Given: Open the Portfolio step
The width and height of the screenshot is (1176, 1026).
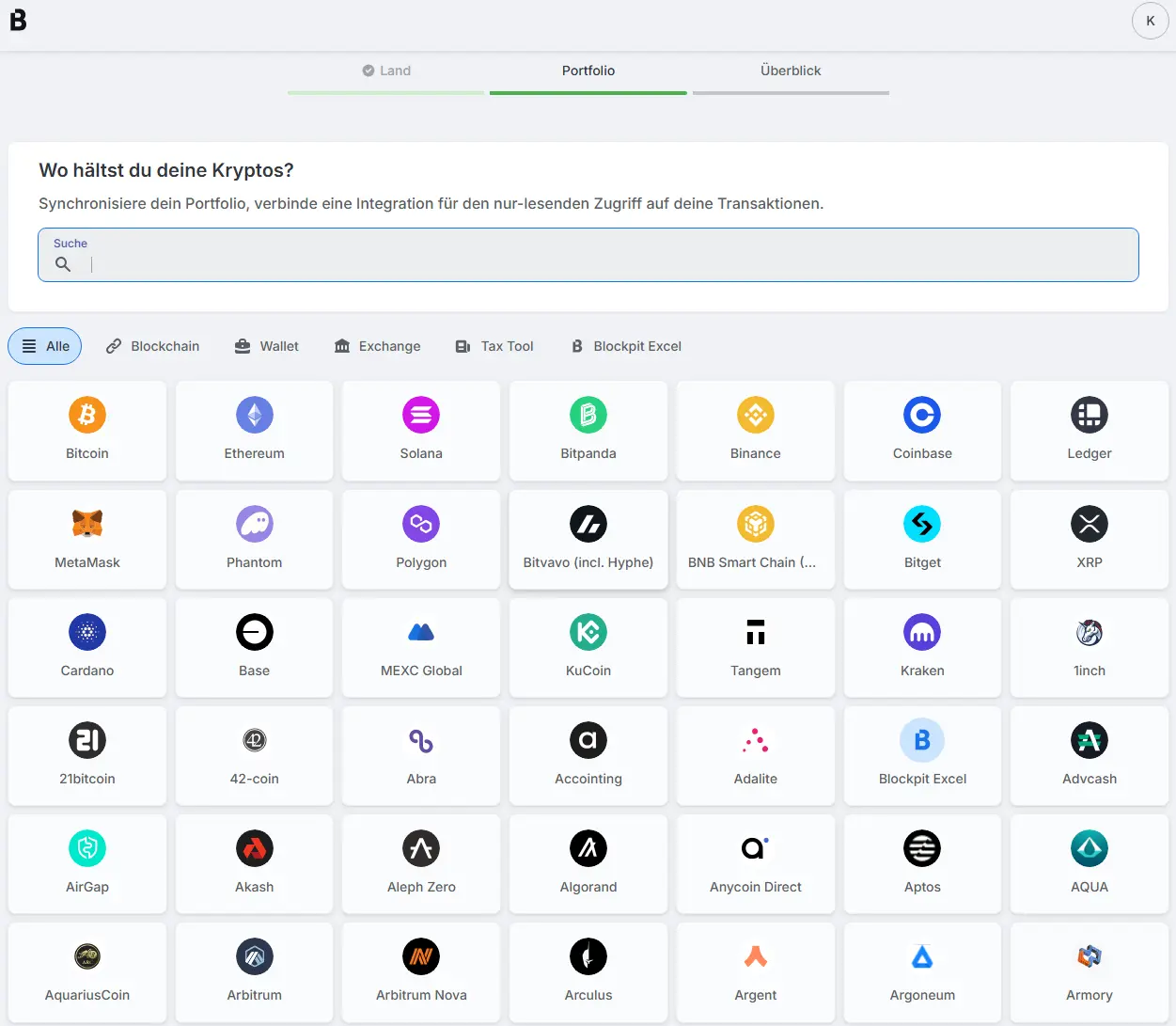Looking at the screenshot, I should click(588, 71).
